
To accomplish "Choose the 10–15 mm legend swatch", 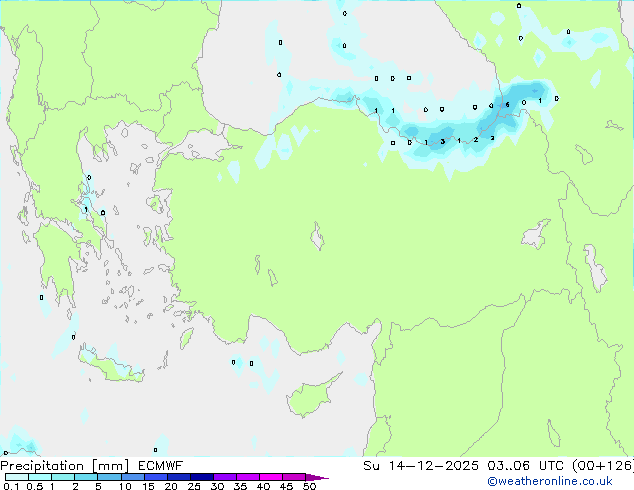I will point(133,477).
